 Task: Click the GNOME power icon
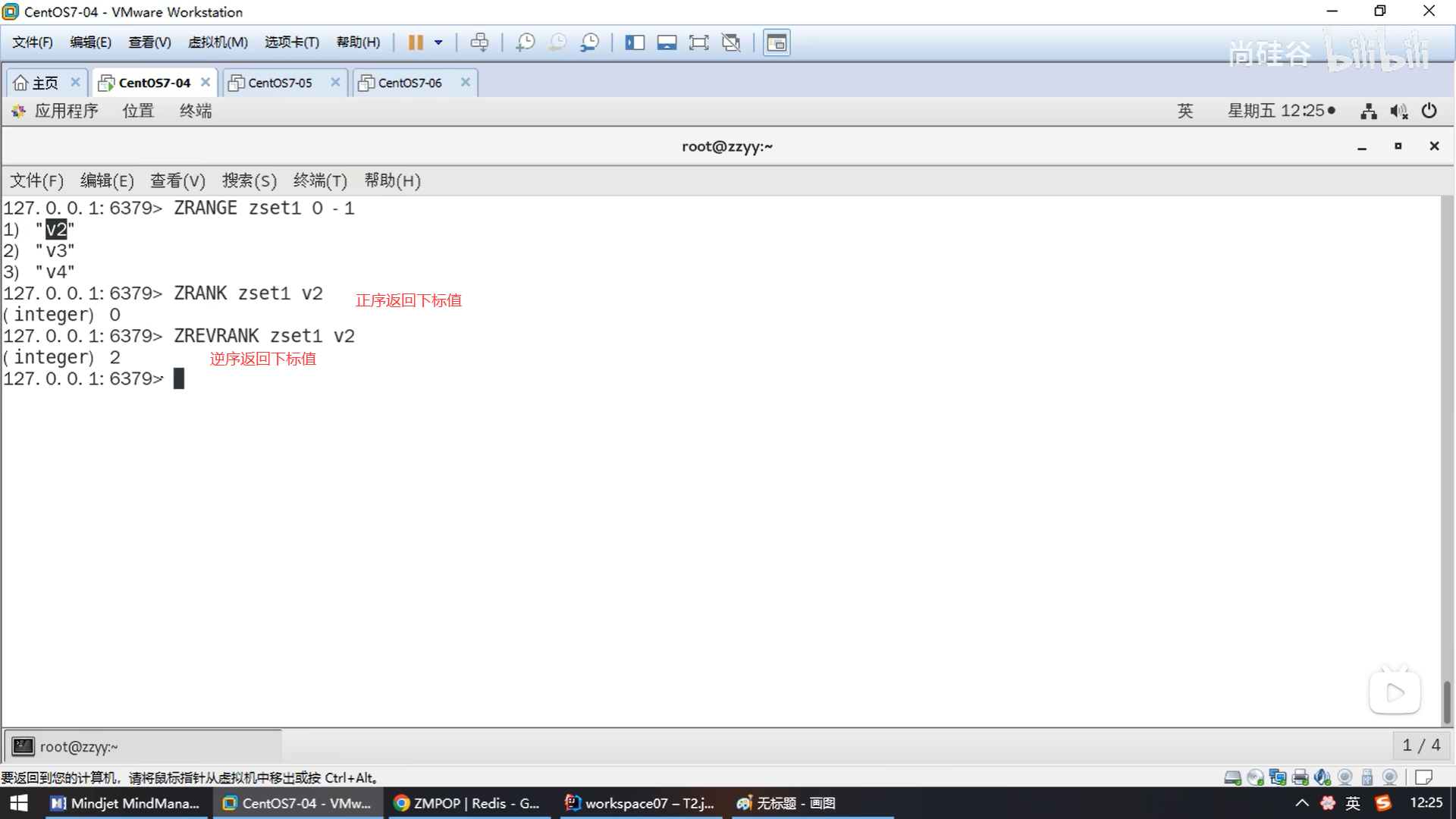pyautogui.click(x=1429, y=111)
